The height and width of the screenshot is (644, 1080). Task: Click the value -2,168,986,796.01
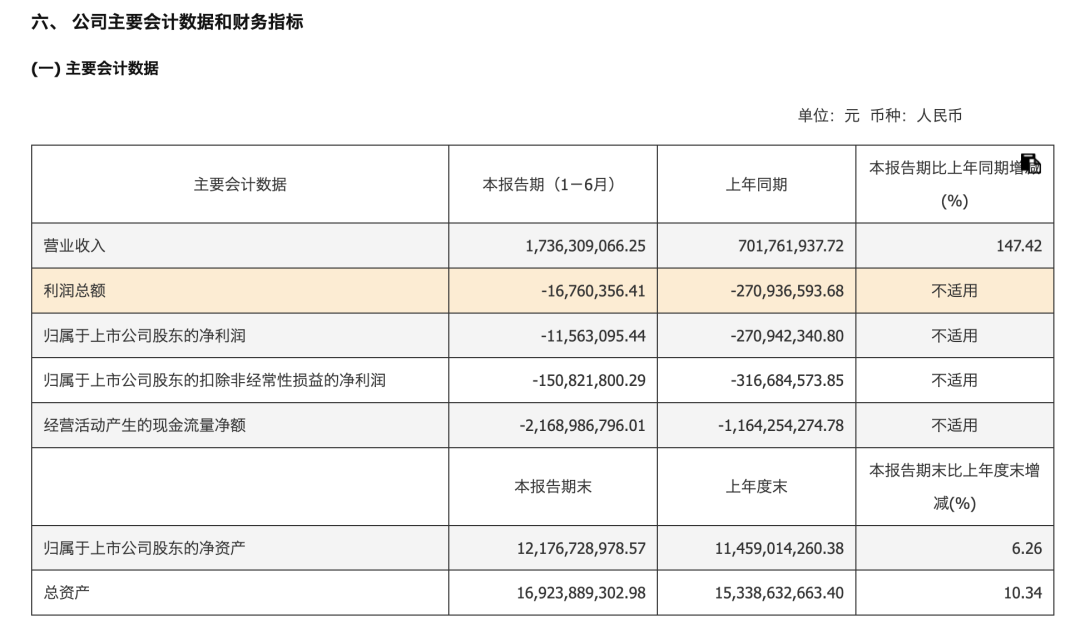click(582, 425)
